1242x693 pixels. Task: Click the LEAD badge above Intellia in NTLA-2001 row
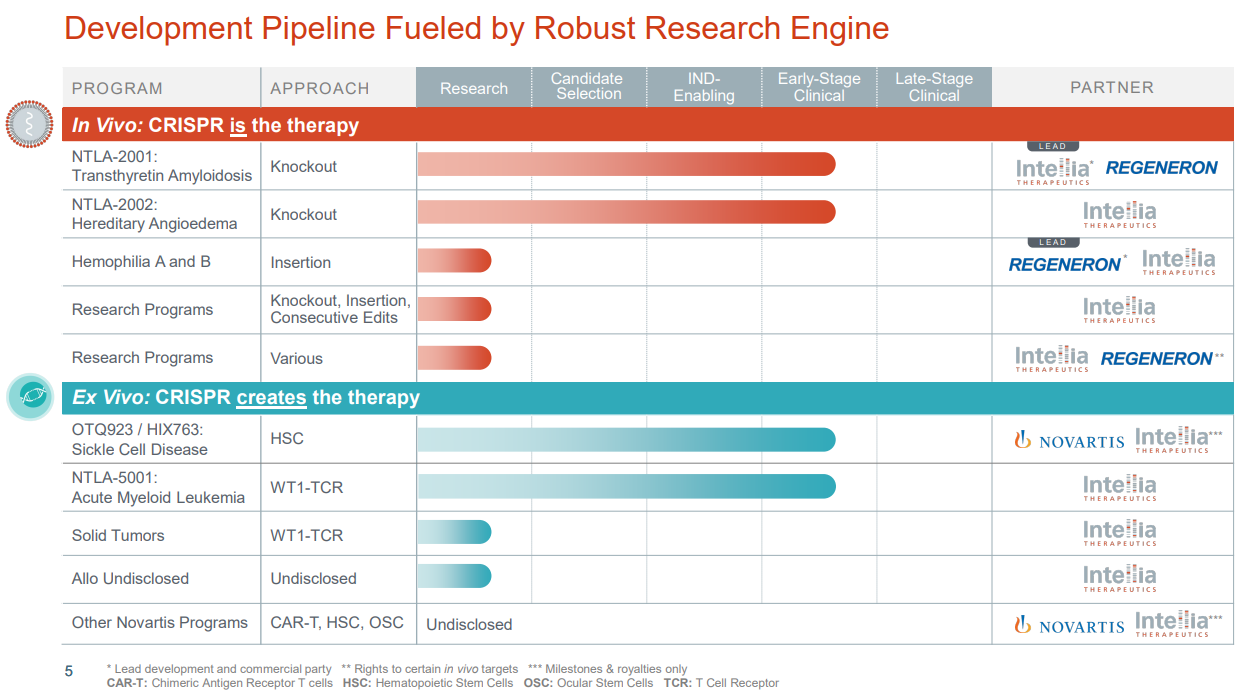tap(1053, 146)
